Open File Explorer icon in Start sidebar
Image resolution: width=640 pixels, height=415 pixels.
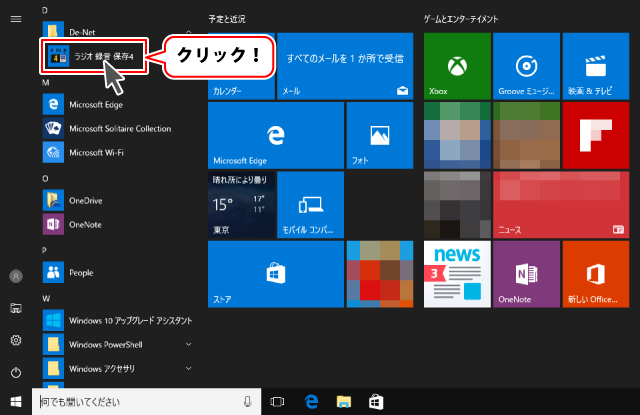click(16, 308)
